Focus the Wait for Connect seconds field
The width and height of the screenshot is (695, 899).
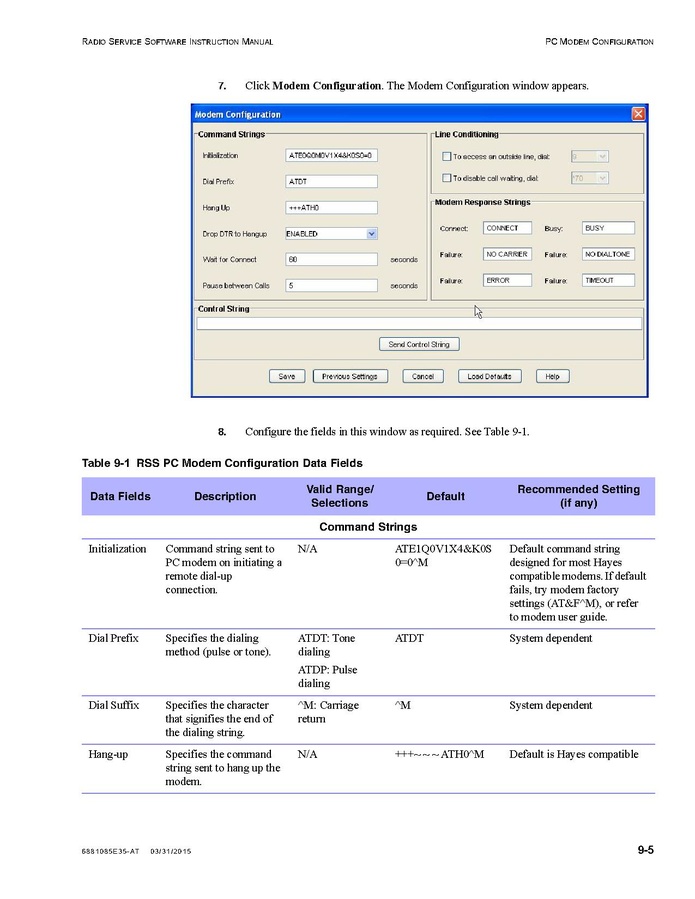coord(331,259)
